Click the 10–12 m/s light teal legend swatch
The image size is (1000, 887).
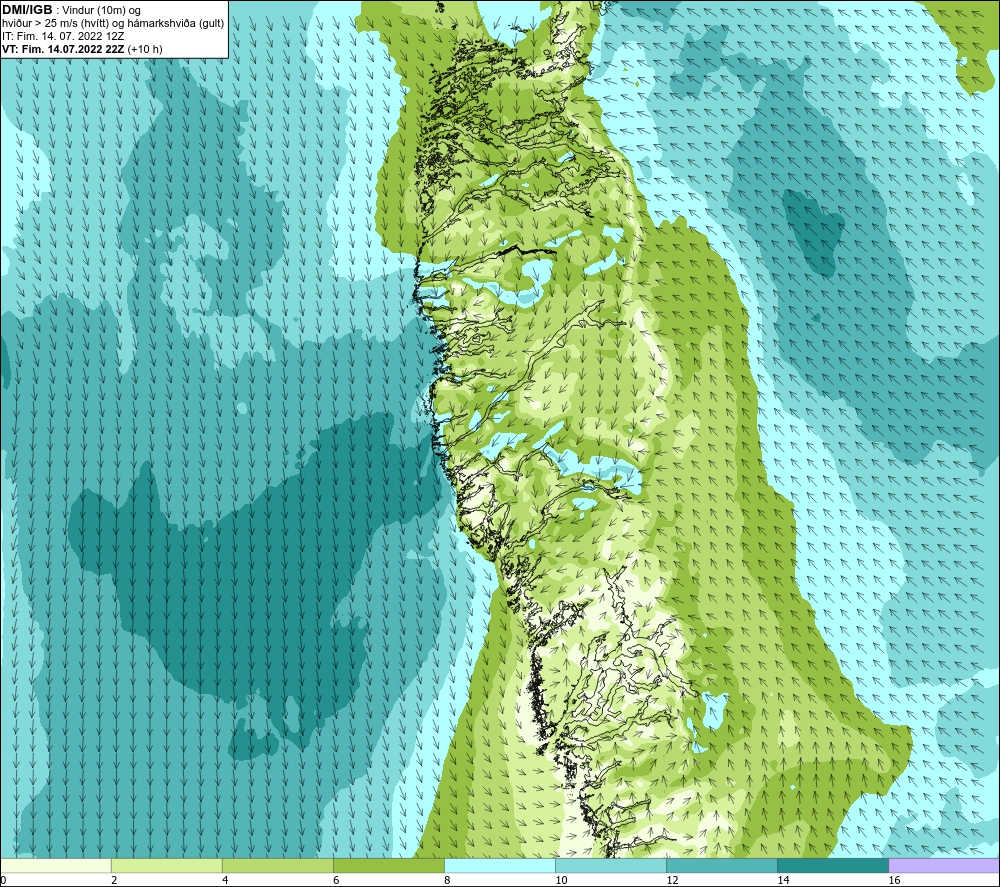click(610, 865)
